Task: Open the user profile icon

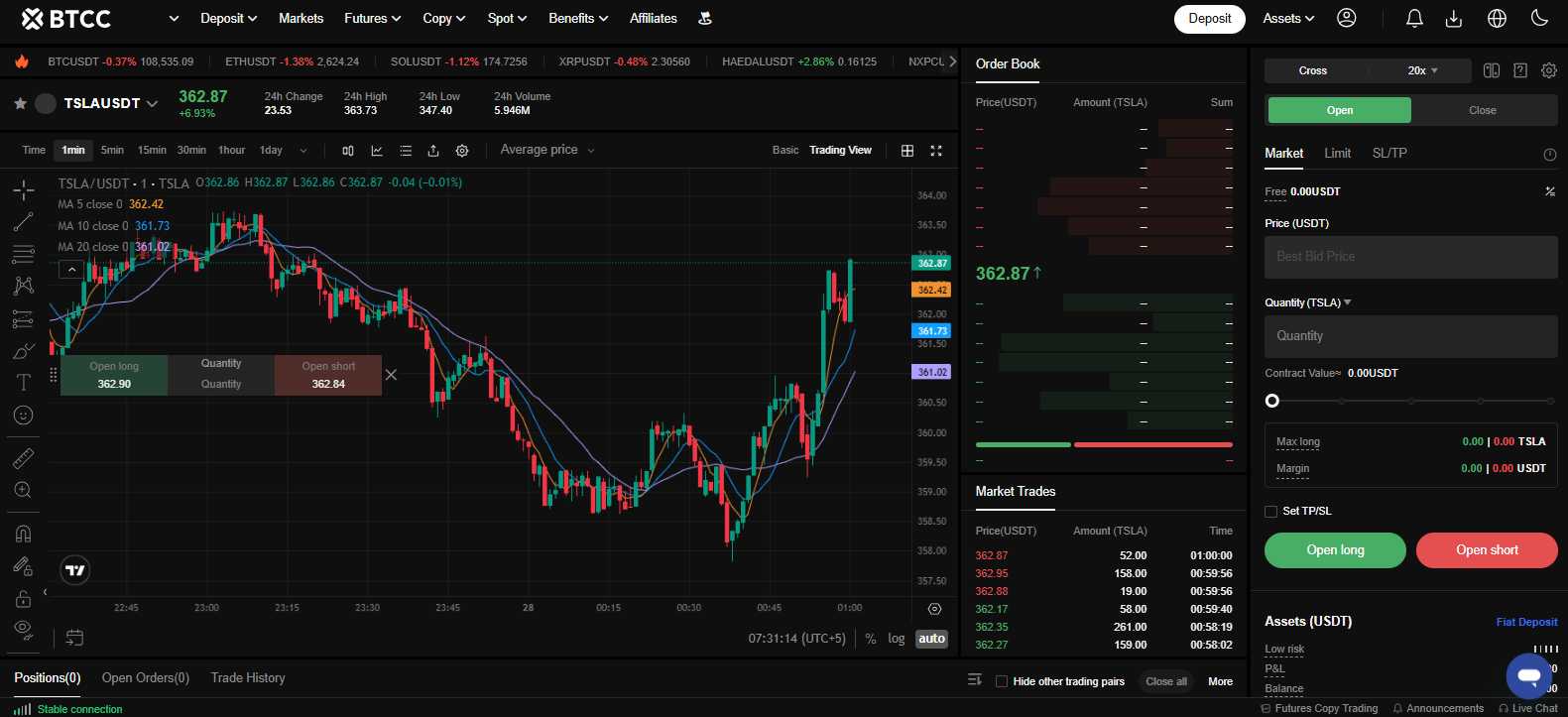Action: (1347, 18)
